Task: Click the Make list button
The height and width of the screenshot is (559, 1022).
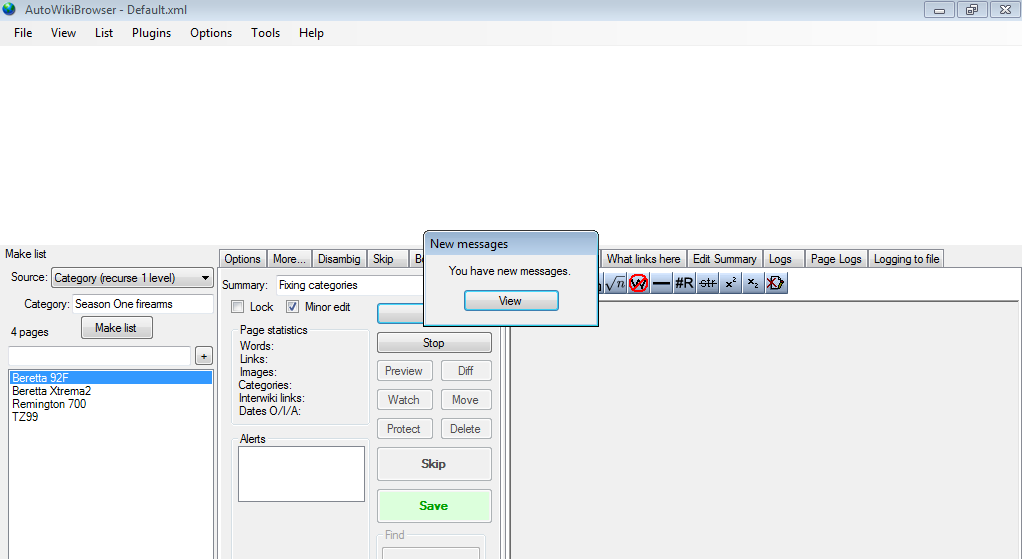Action: pos(116,328)
